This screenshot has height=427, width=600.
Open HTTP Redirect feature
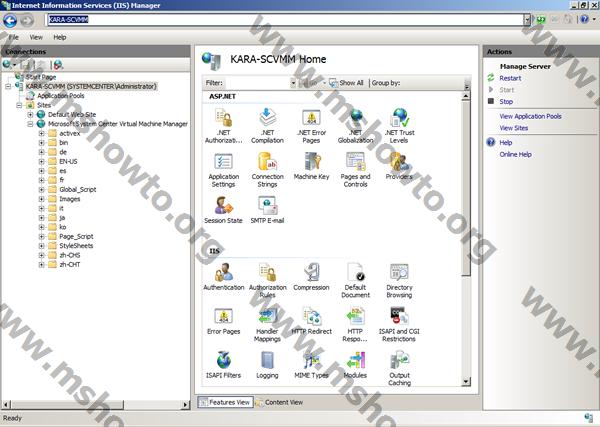(x=311, y=321)
